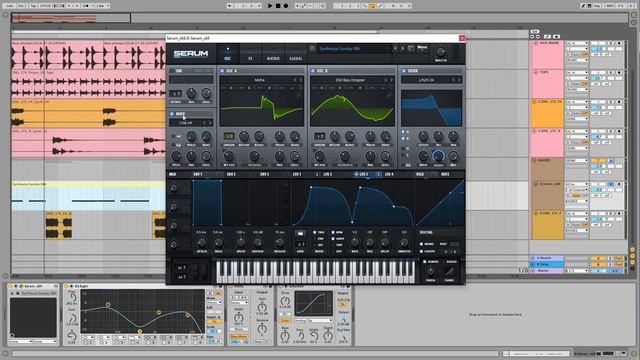The image size is (640, 360).
Task: Click the ENV 1 ATTACK knob
Action: pos(201,242)
